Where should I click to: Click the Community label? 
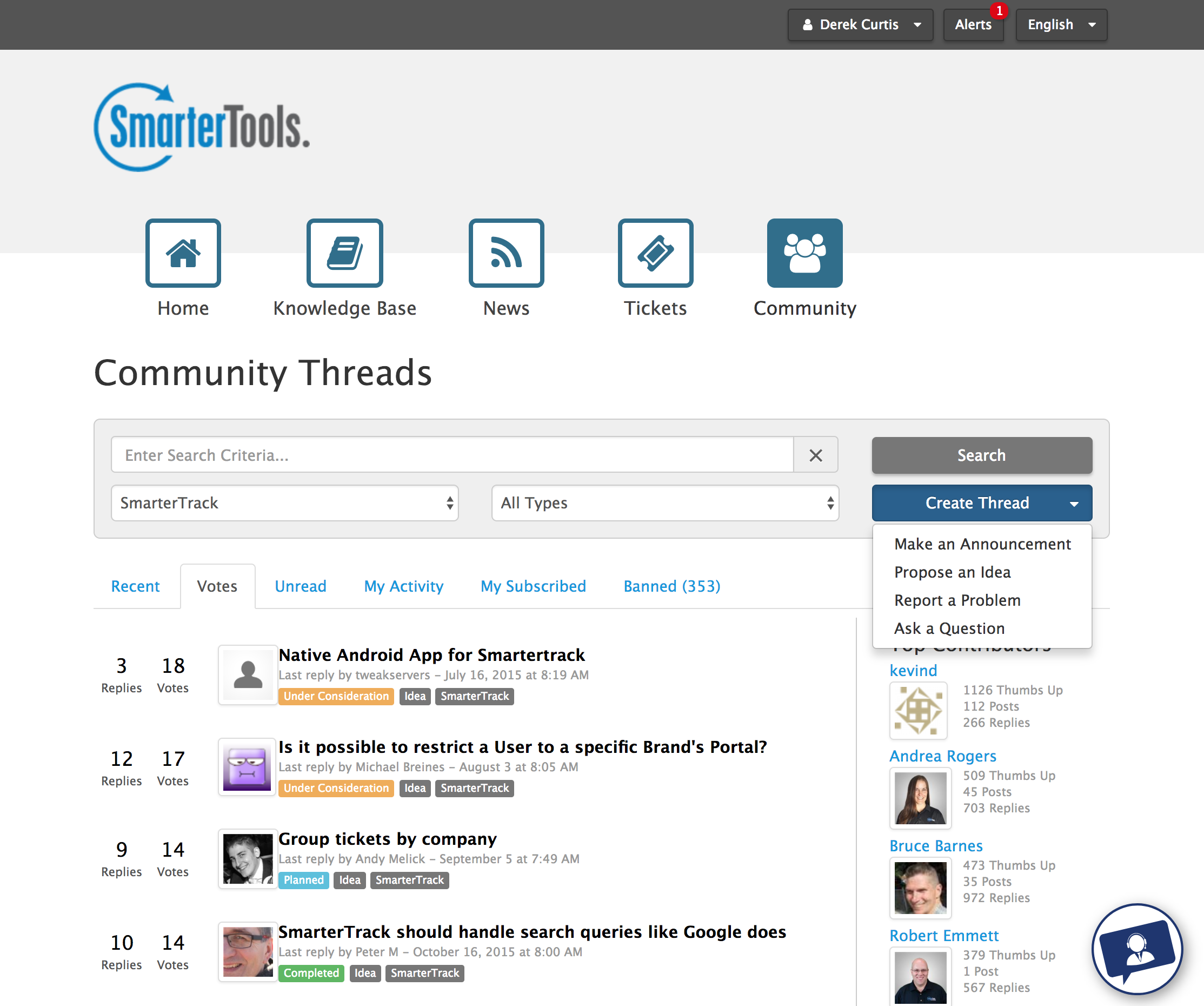click(x=804, y=309)
